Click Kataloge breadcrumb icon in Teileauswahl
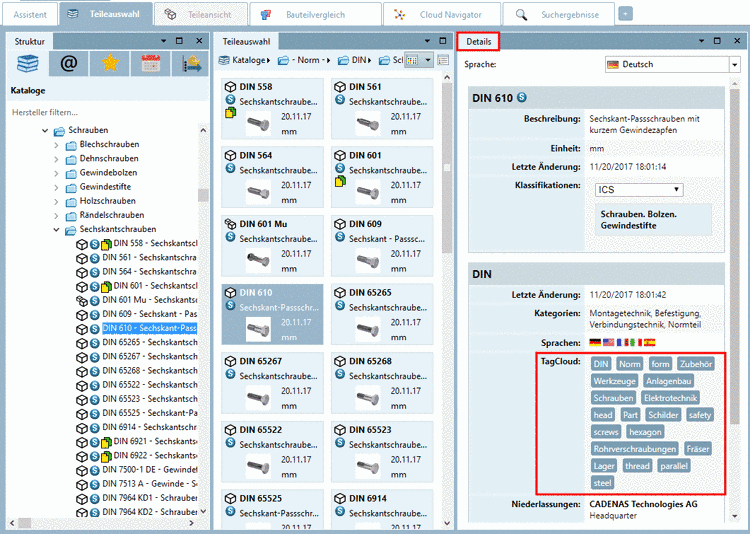This screenshot has height=534, width=750. (x=224, y=60)
